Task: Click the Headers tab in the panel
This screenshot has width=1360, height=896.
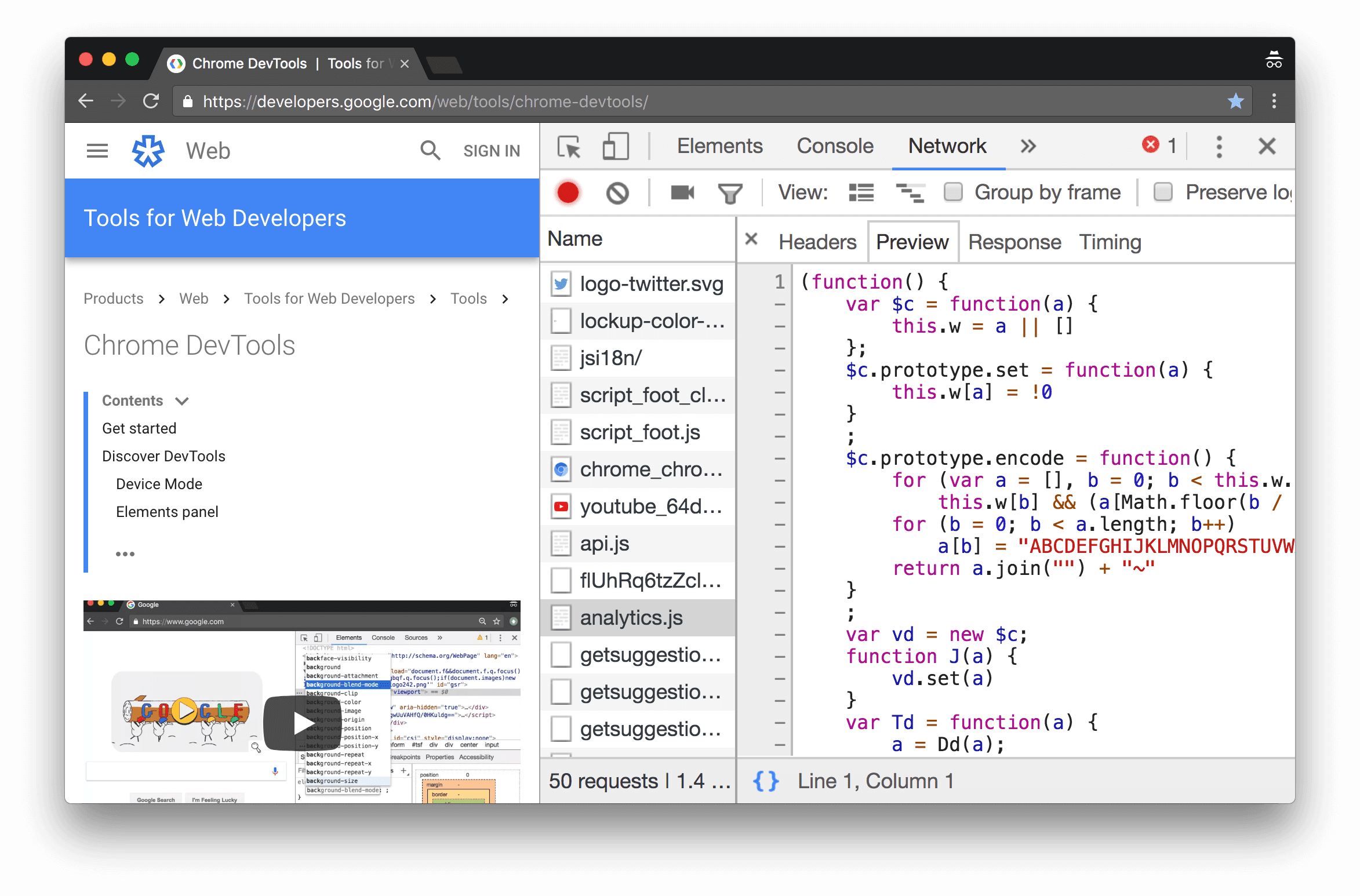Action: point(818,242)
